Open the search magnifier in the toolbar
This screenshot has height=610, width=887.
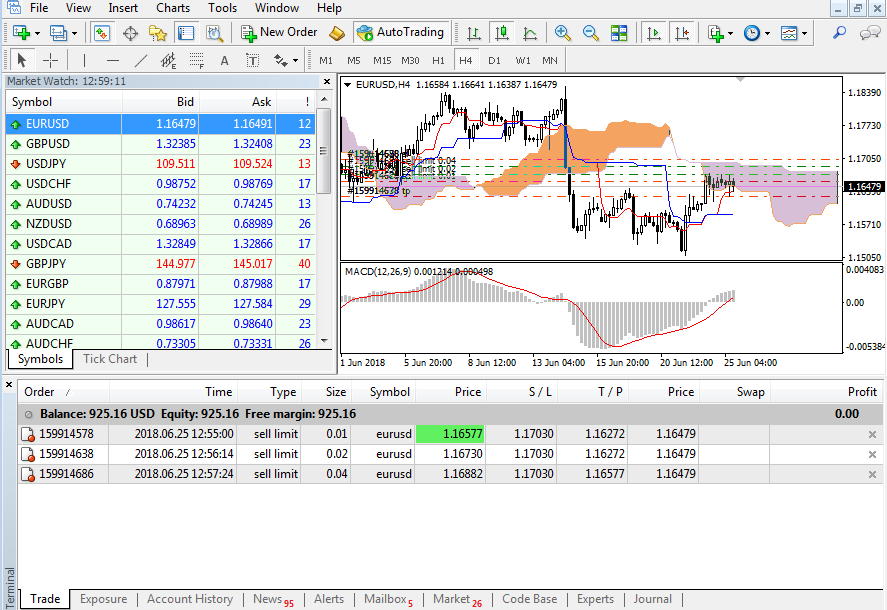pos(839,33)
